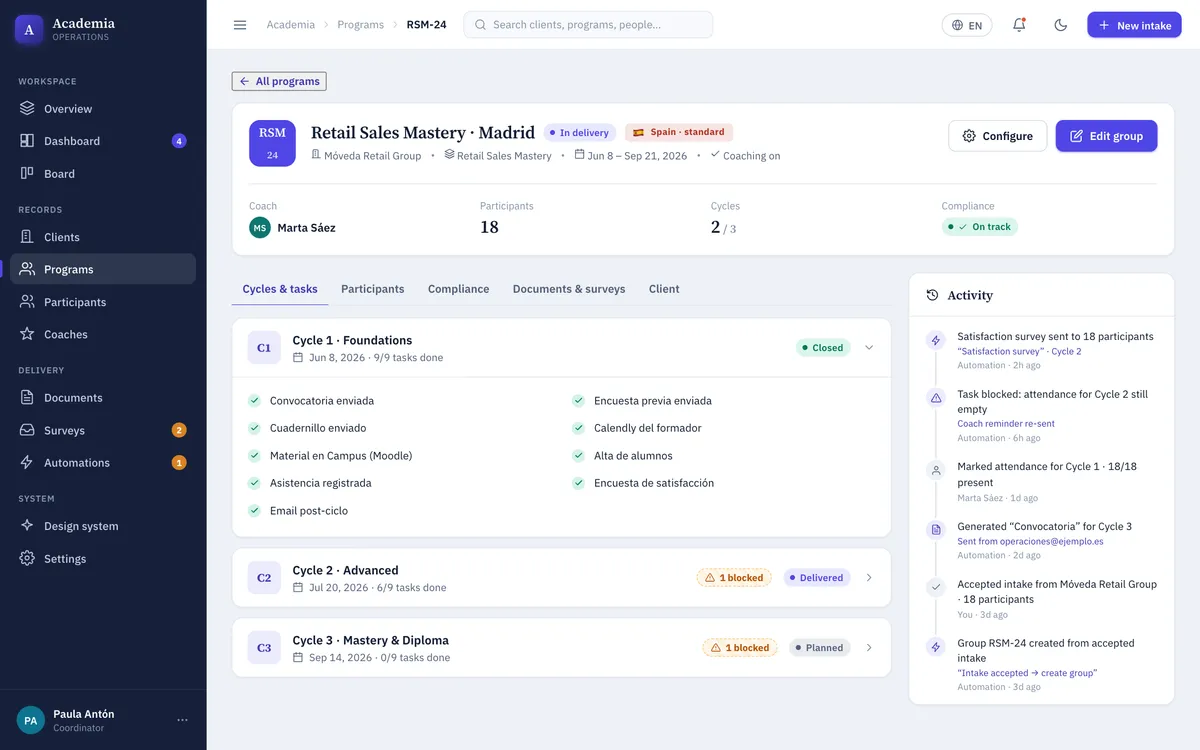The height and width of the screenshot is (750, 1200).
Task: Click the Settings gear icon in sidebar
Action: tap(27, 559)
